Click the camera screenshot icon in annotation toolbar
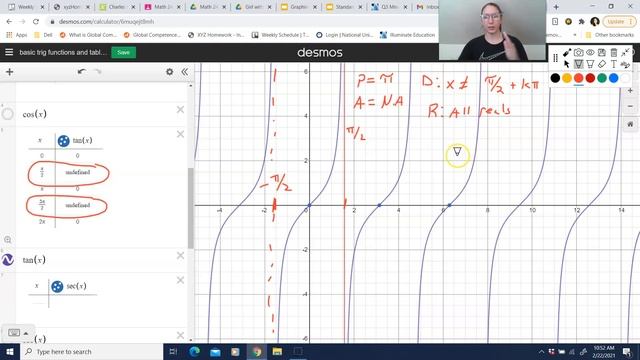 578,53
